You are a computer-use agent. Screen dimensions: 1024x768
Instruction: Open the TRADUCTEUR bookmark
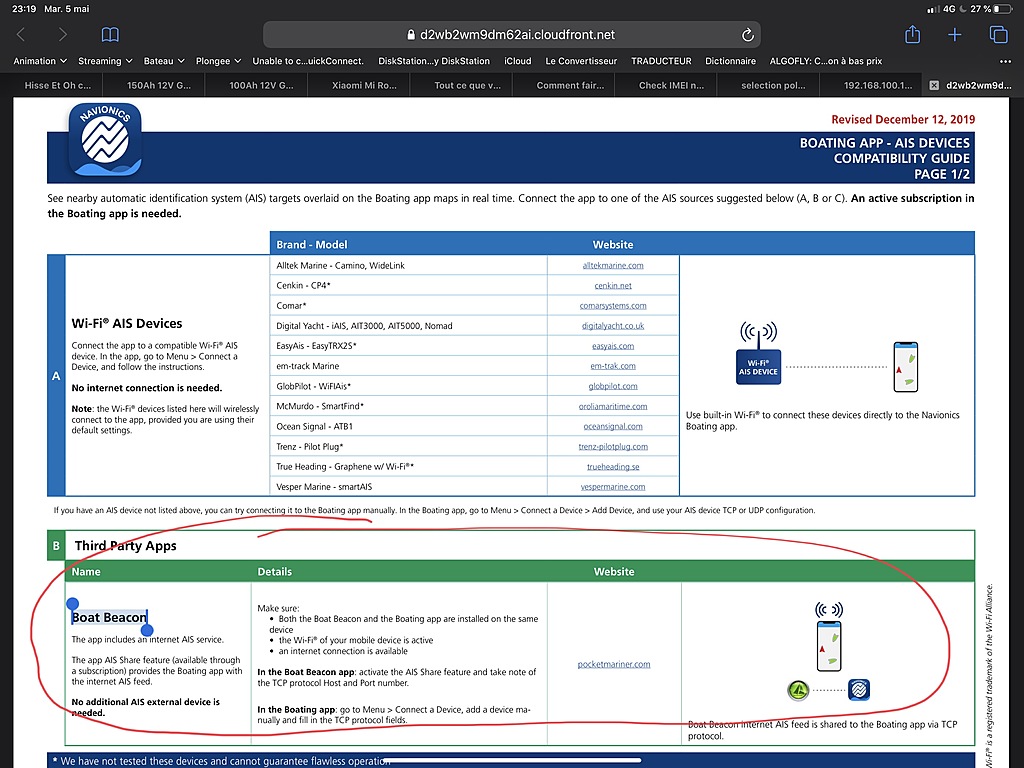click(661, 61)
